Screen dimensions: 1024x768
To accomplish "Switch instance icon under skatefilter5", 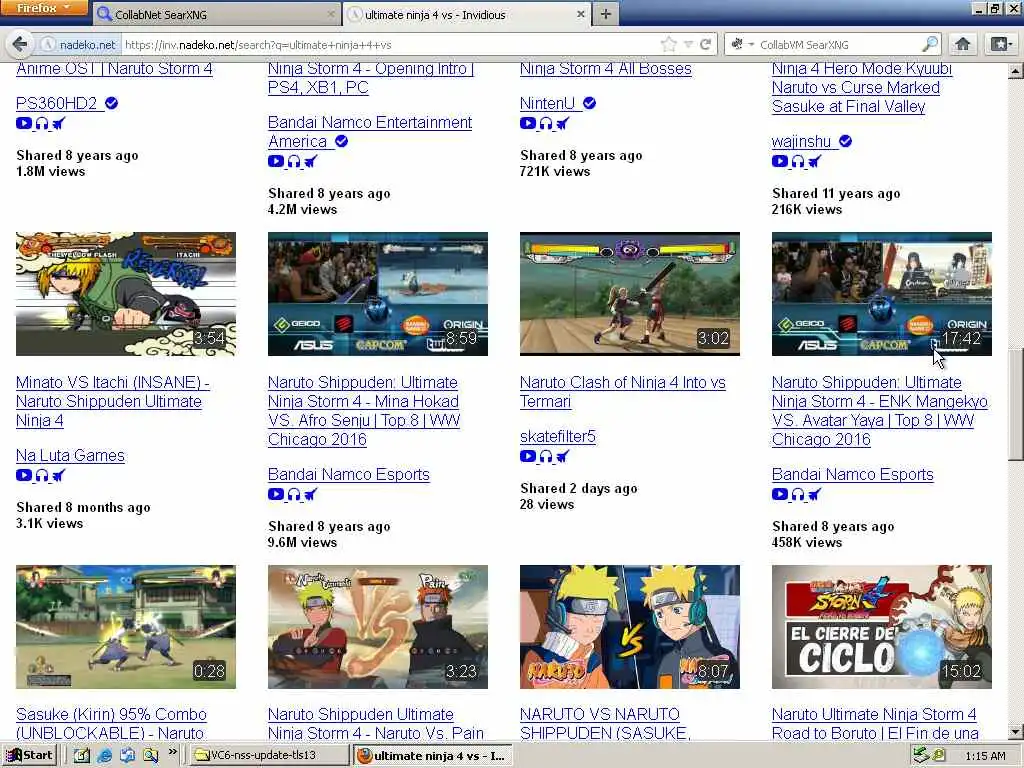I will pyautogui.click(x=562, y=456).
